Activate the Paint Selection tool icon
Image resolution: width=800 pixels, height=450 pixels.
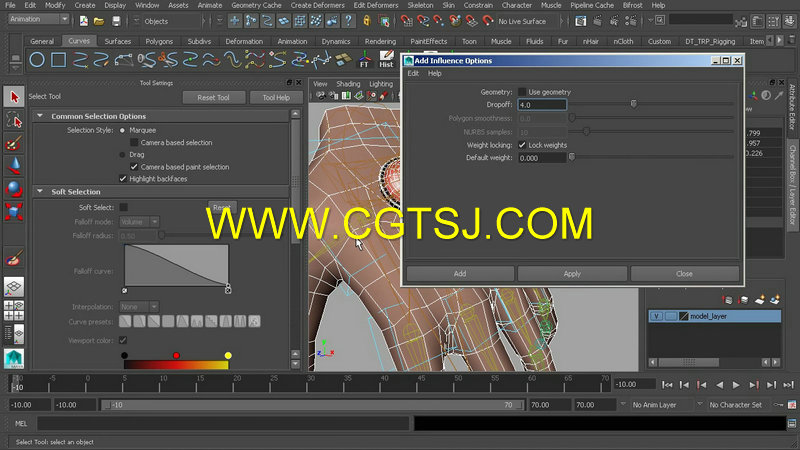coord(14,143)
